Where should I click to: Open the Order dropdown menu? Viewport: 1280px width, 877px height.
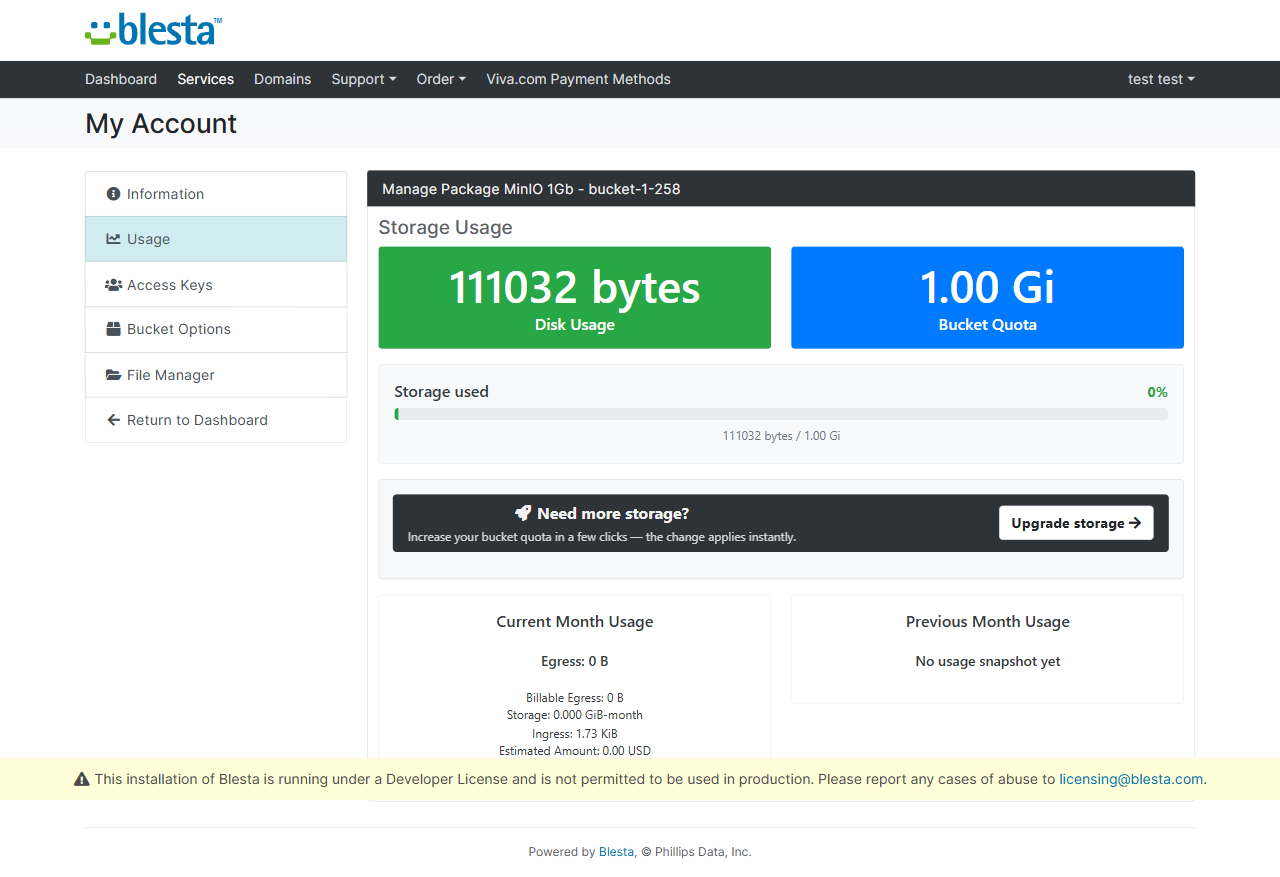(x=441, y=79)
